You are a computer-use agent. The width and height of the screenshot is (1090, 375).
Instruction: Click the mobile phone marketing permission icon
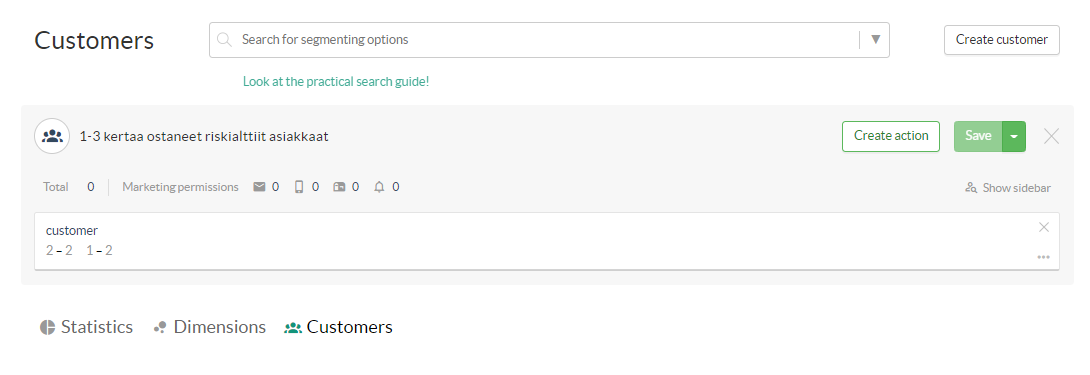299,186
